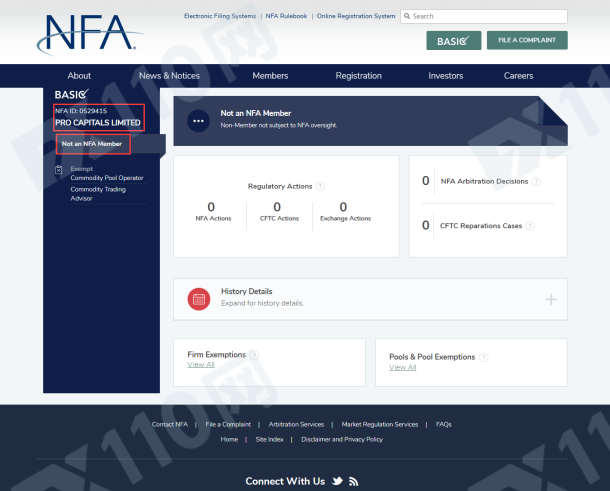Open the News & Notices menu

point(169,76)
